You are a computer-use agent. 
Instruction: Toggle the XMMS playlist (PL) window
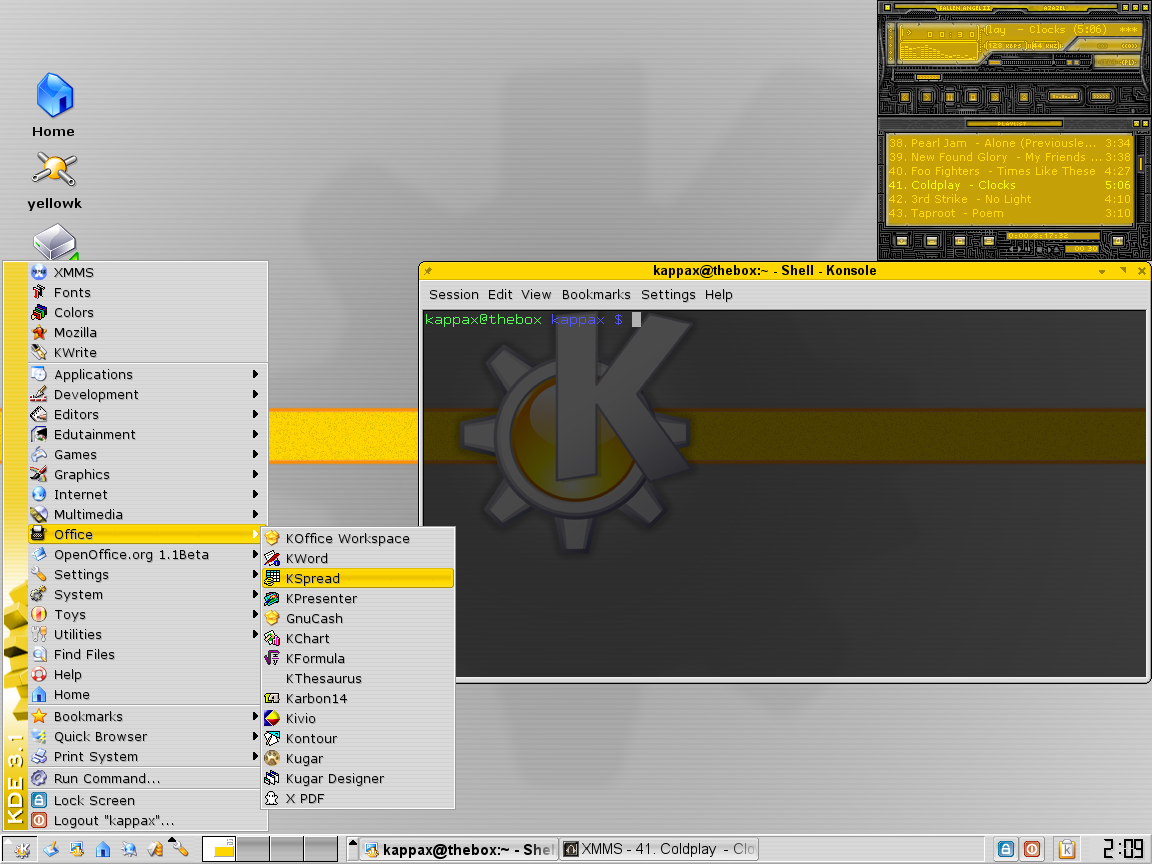1128,62
